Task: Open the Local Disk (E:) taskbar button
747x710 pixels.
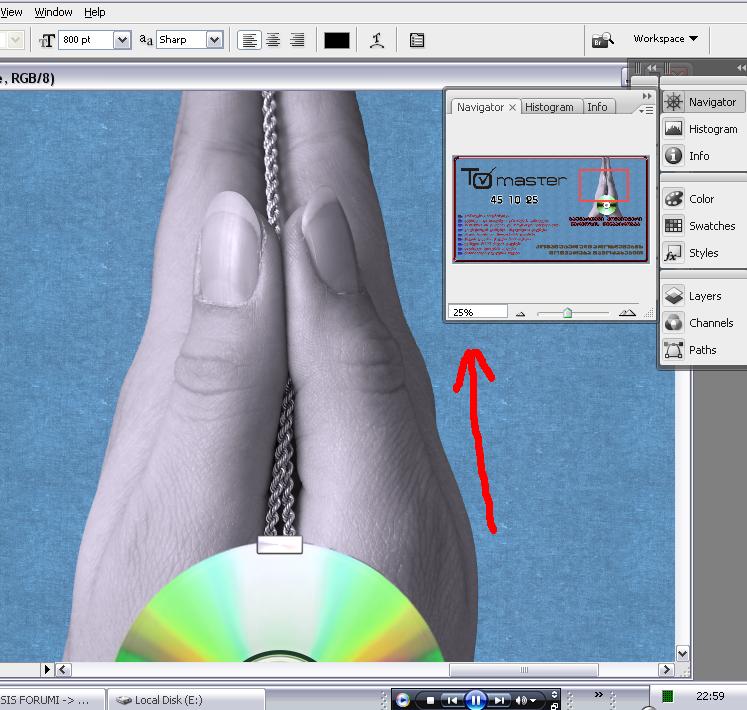Action: pos(185,700)
